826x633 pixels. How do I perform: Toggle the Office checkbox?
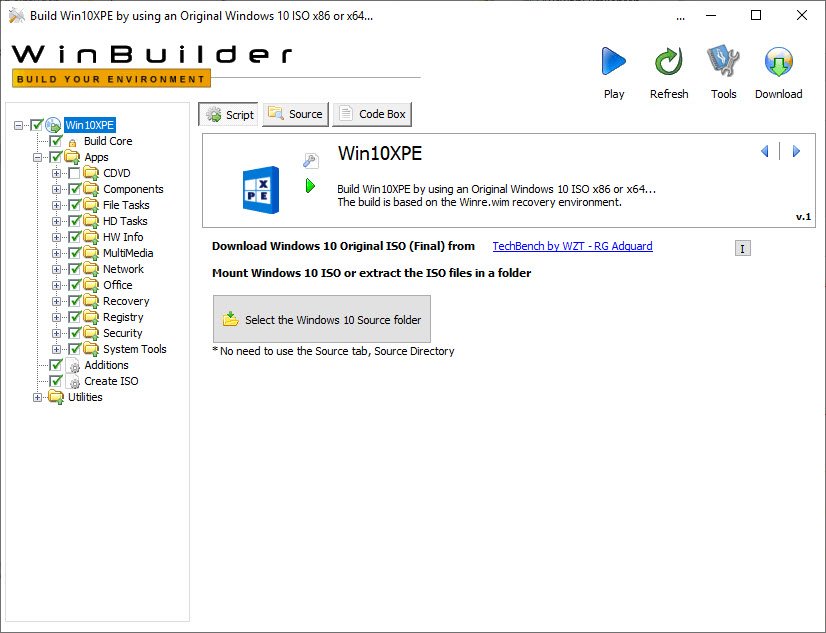pyautogui.click(x=75, y=285)
